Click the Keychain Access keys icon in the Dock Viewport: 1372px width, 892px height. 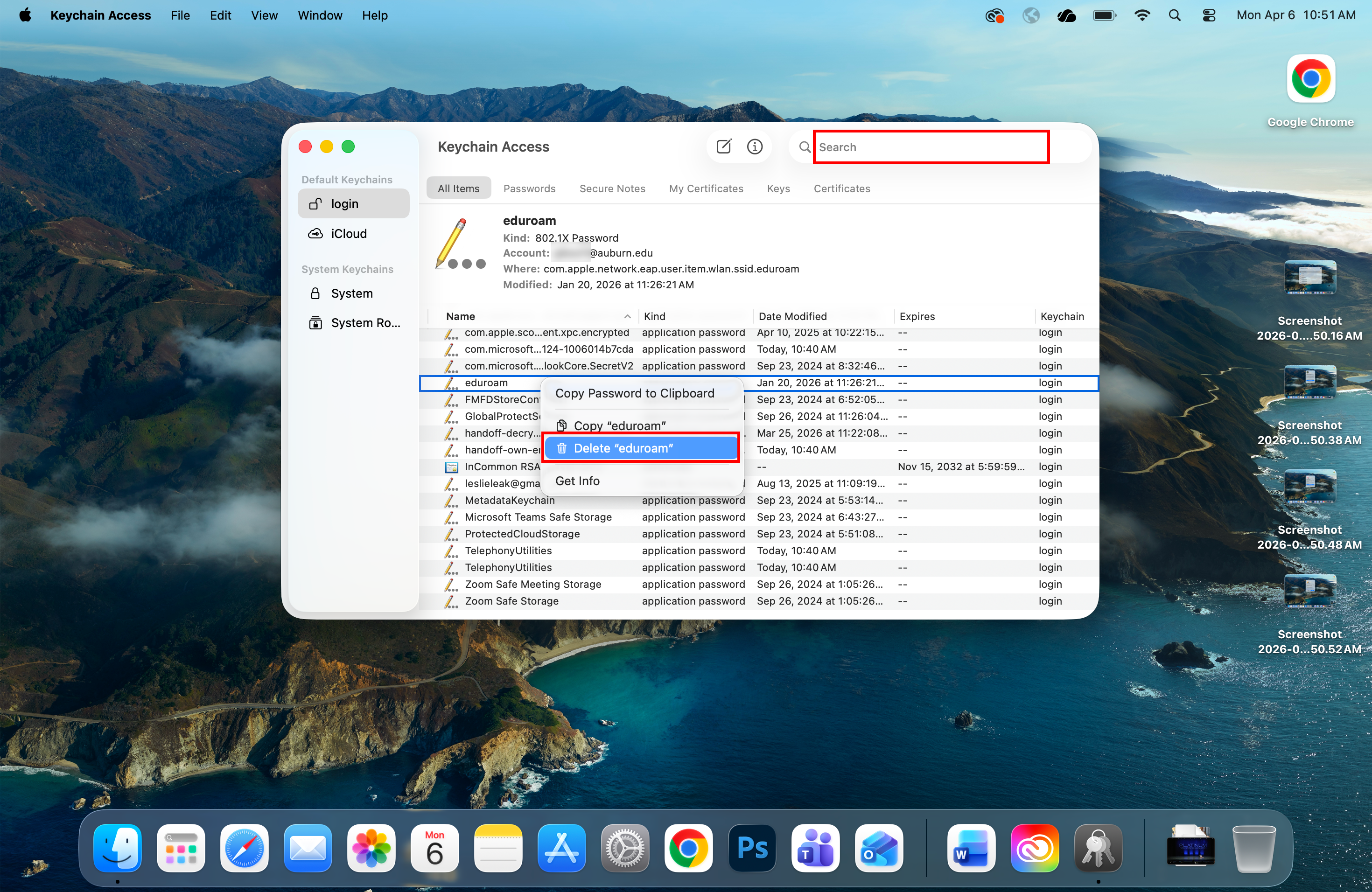(1097, 848)
